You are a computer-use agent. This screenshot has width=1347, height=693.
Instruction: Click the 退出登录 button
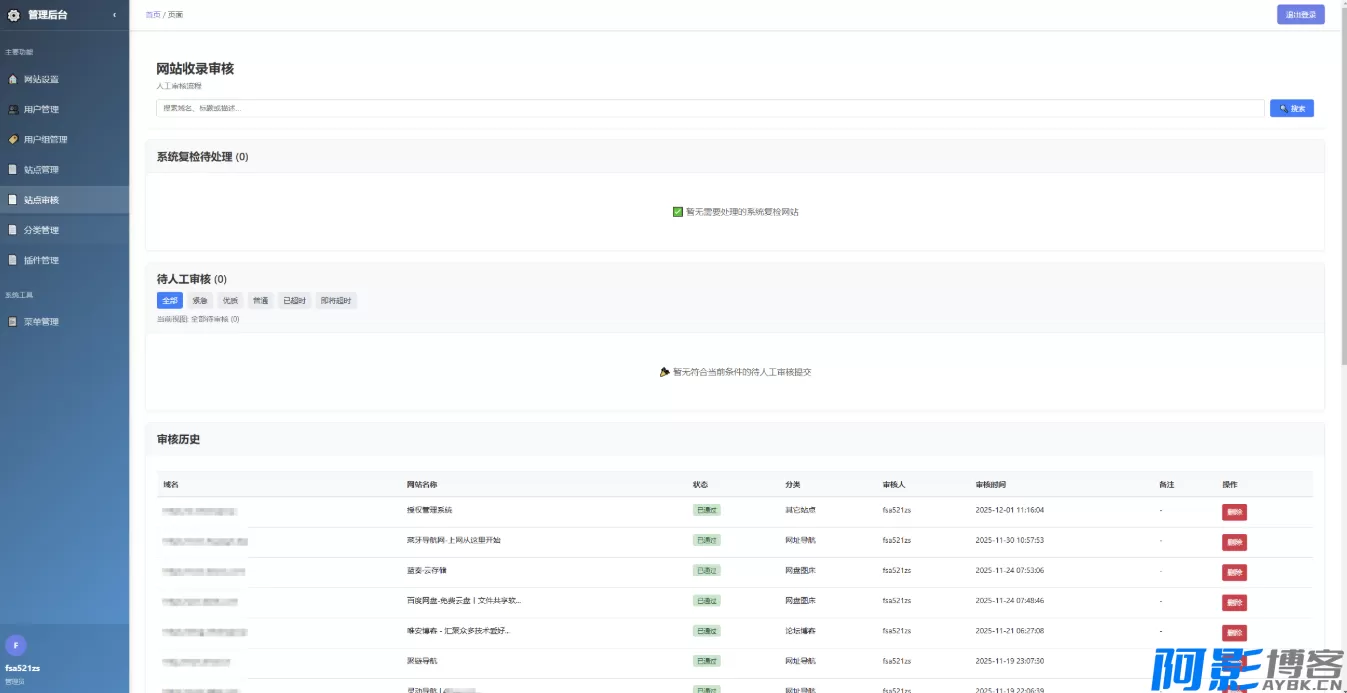click(x=1300, y=15)
